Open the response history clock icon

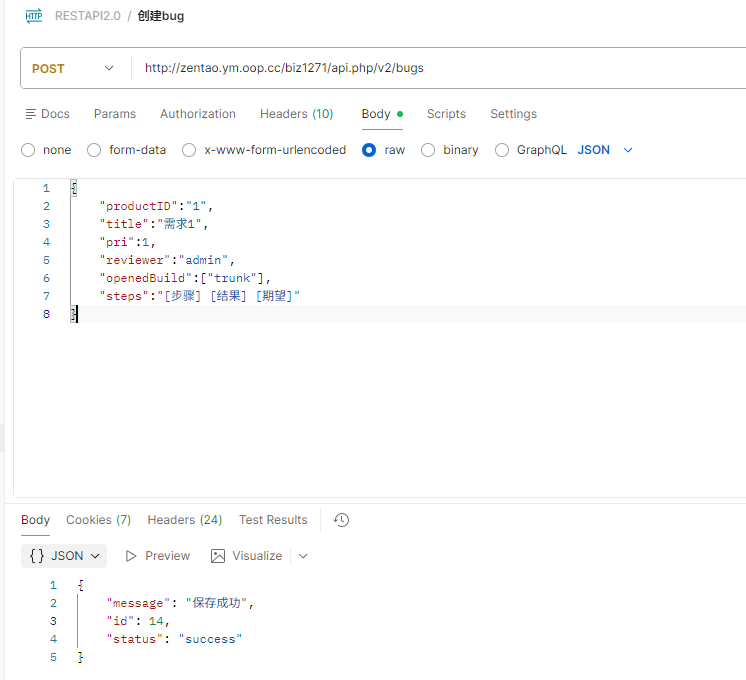pos(341,520)
